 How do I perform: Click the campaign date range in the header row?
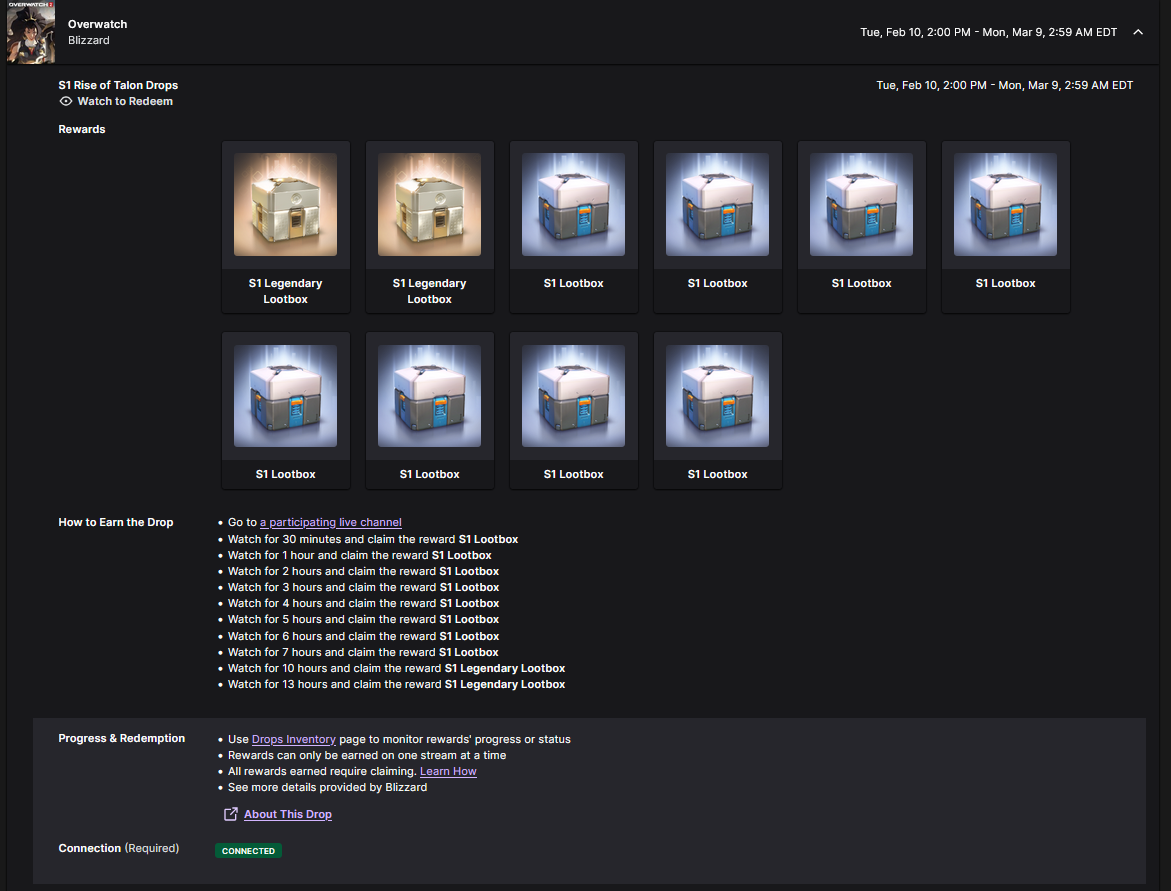[x=989, y=32]
